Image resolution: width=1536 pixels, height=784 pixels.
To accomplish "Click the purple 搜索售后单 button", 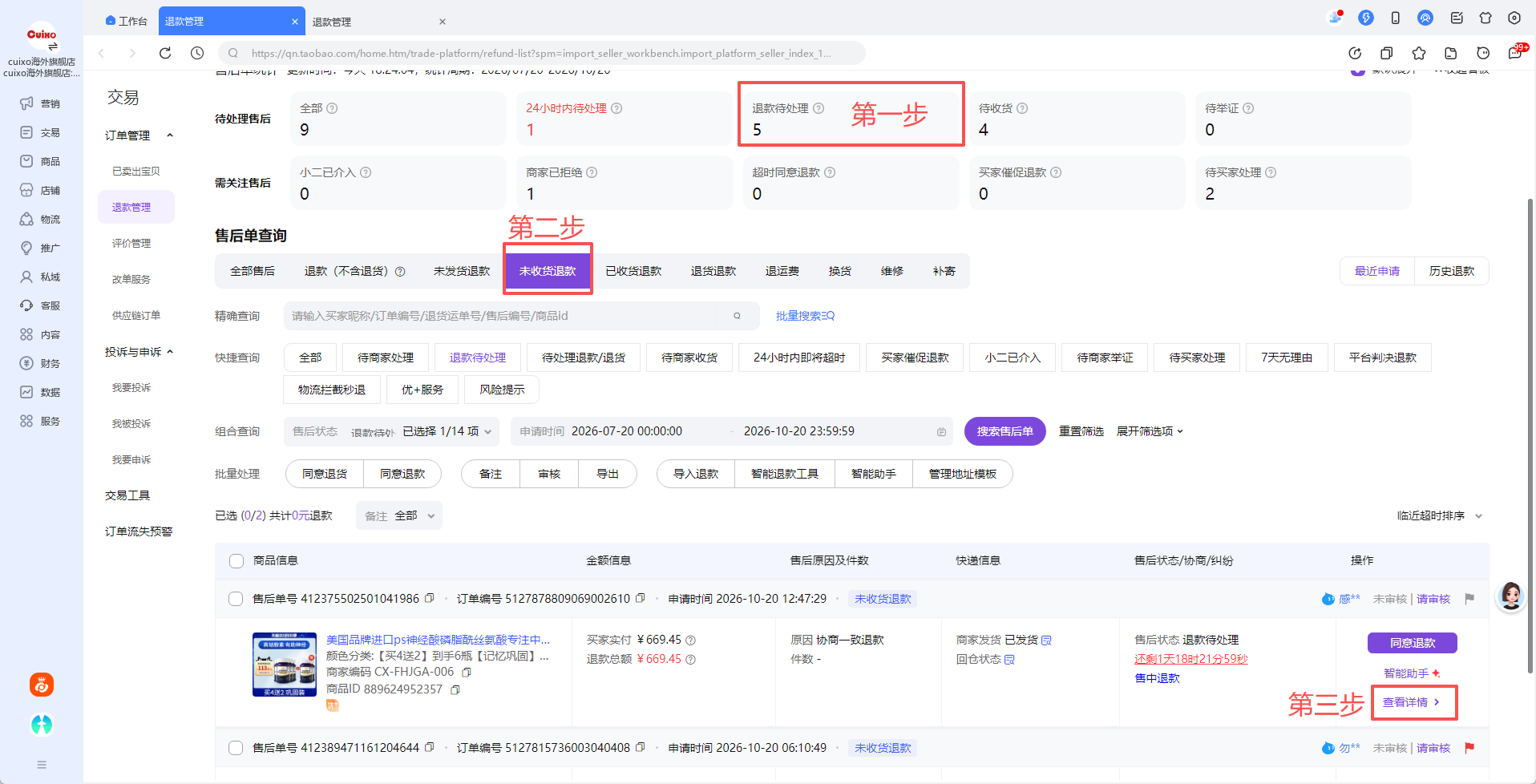I will [x=1004, y=431].
